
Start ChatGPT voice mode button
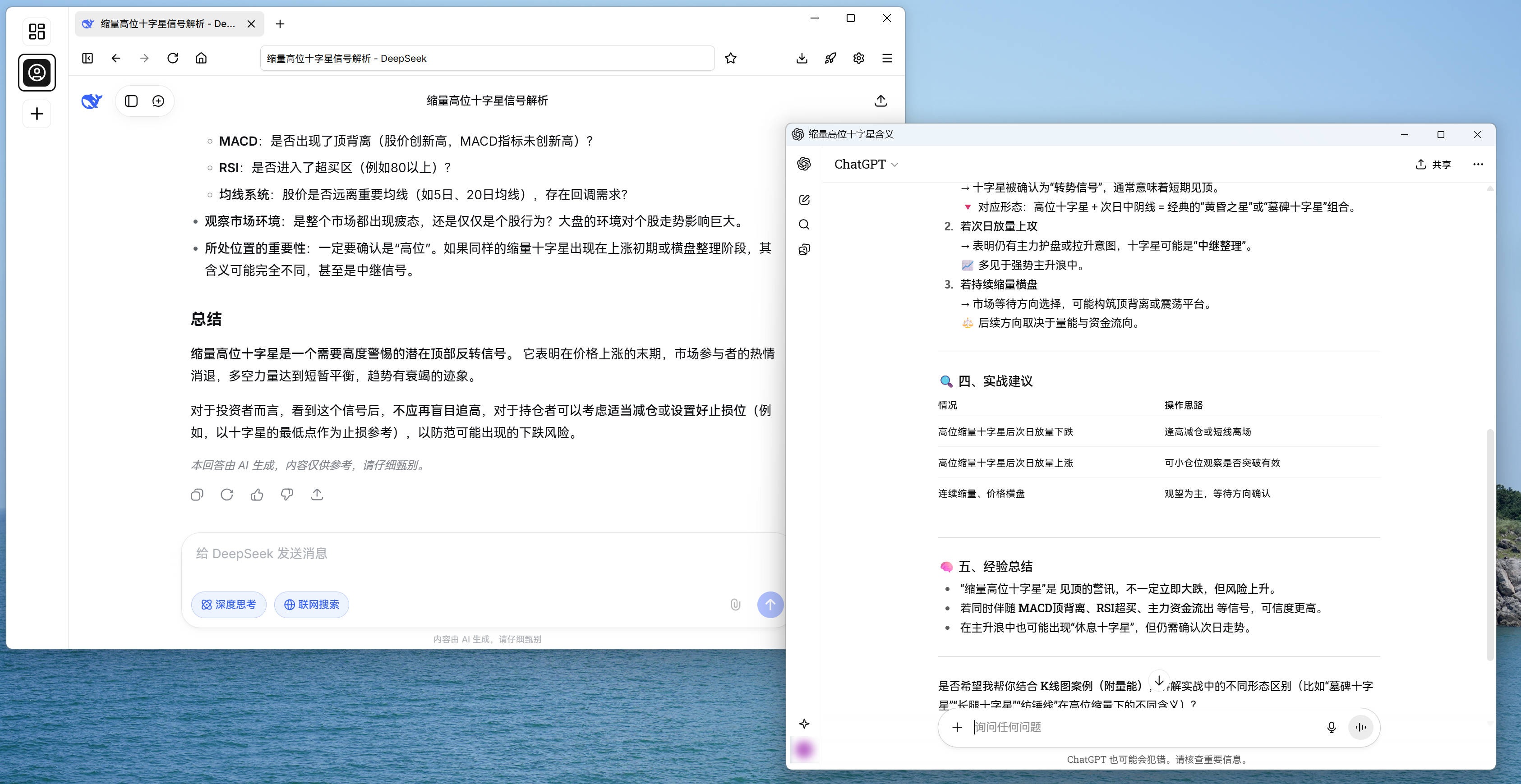tap(1360, 727)
